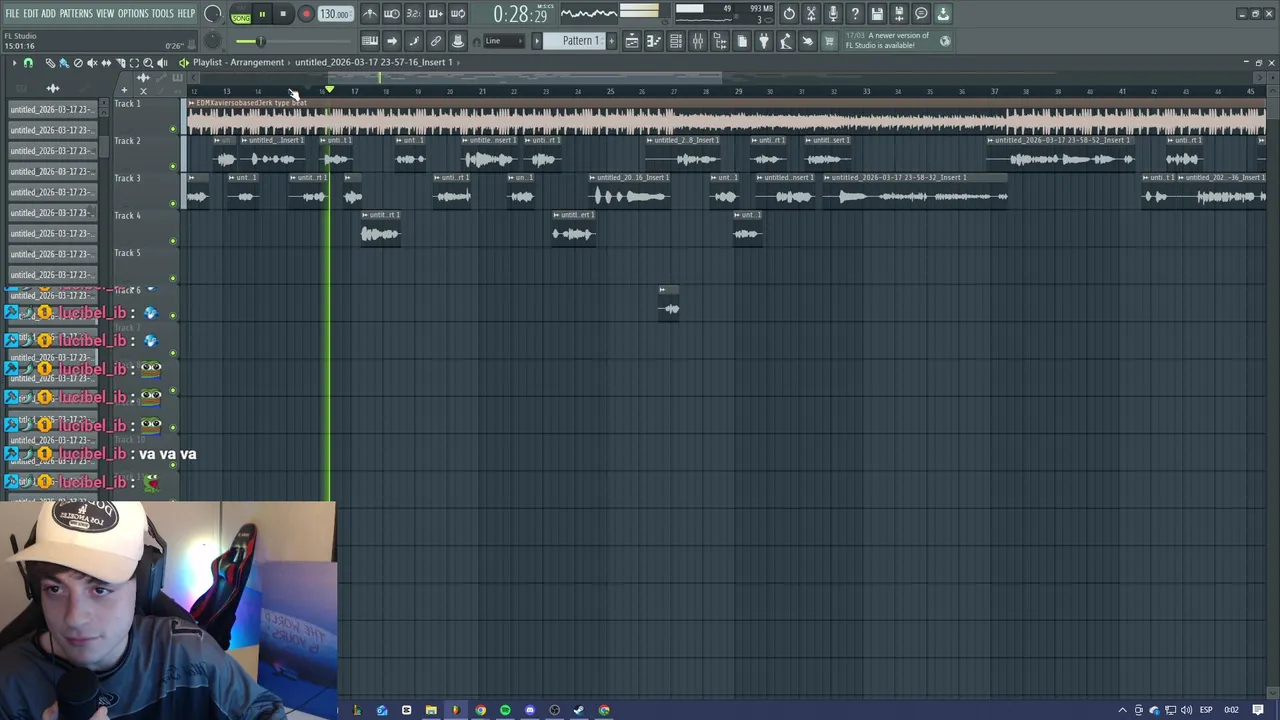
Task: Open the content library cart icon
Action: pos(829,41)
